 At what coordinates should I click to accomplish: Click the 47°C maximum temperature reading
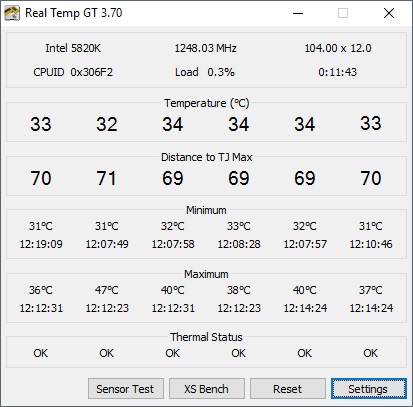[x=107, y=290]
